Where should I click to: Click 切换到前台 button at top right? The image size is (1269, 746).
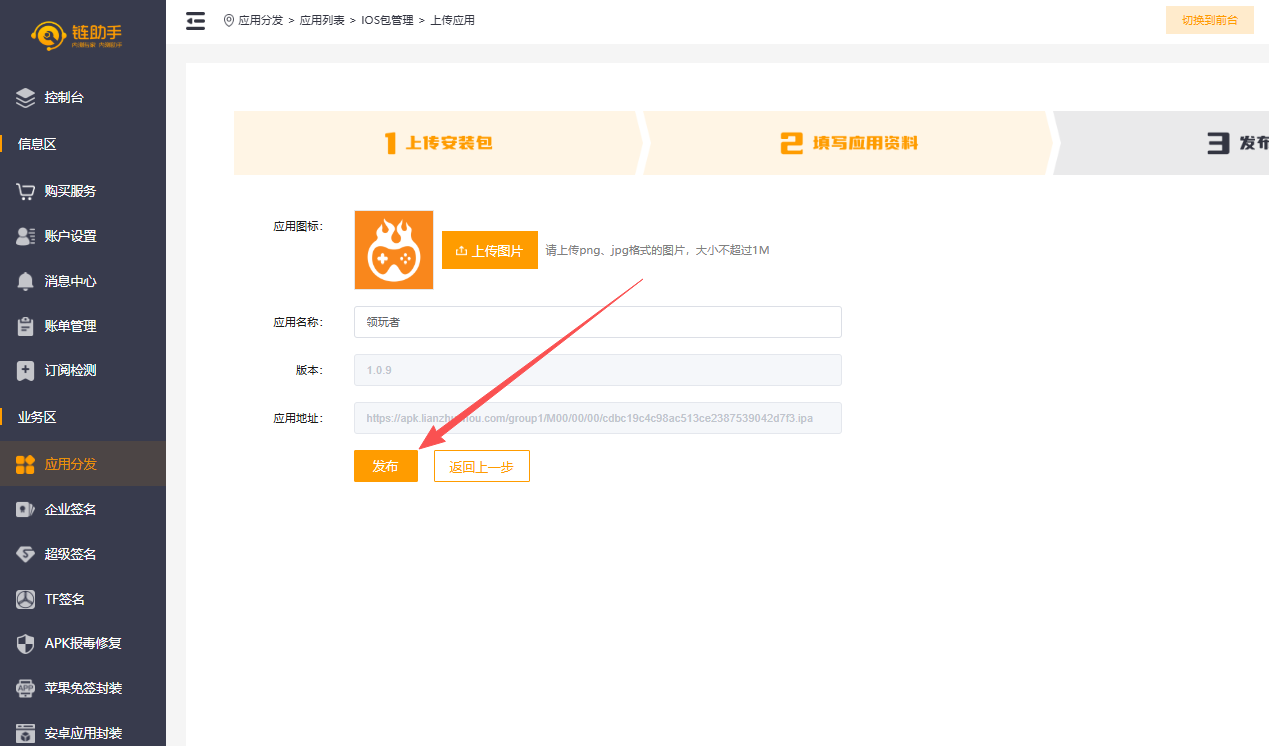[1209, 20]
